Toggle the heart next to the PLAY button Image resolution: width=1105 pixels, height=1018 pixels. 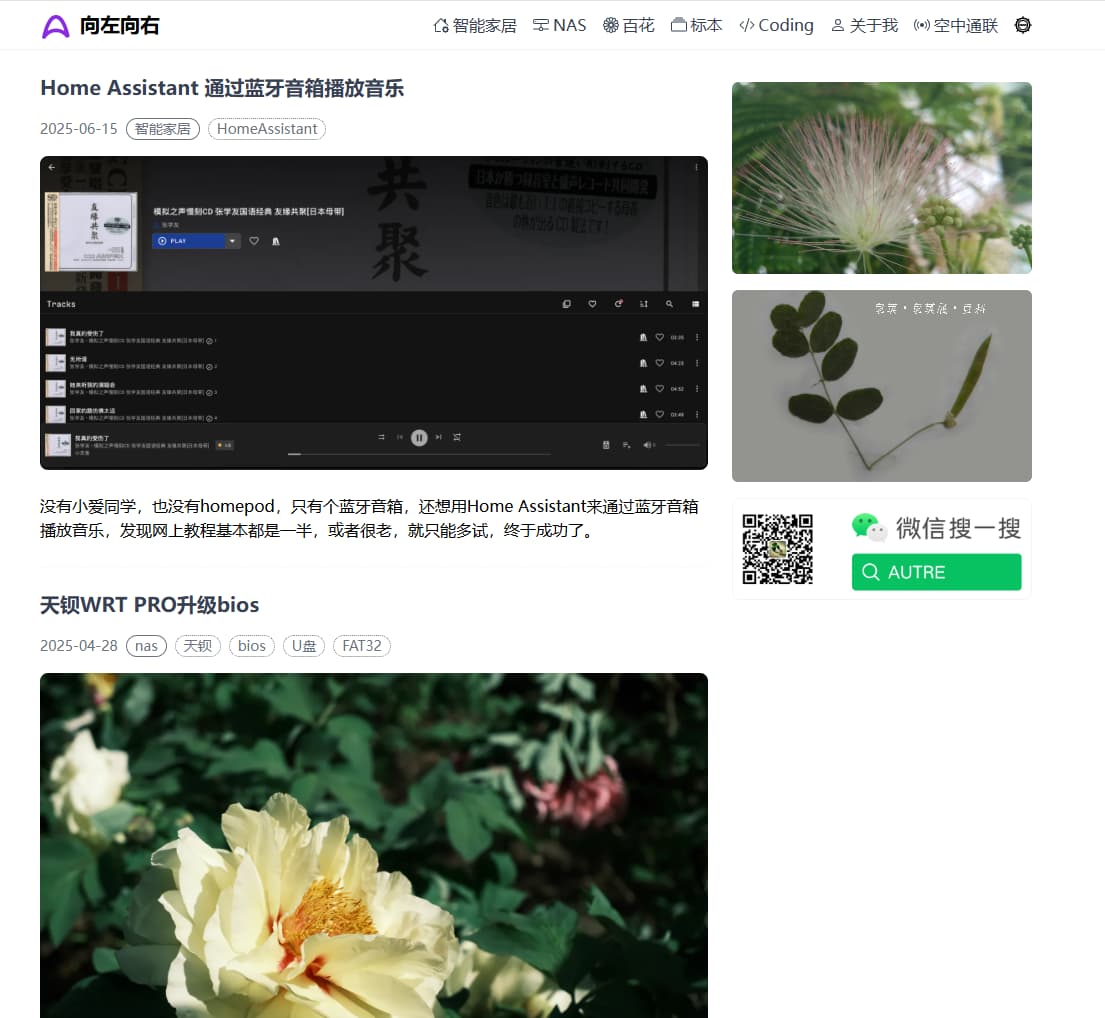254,241
